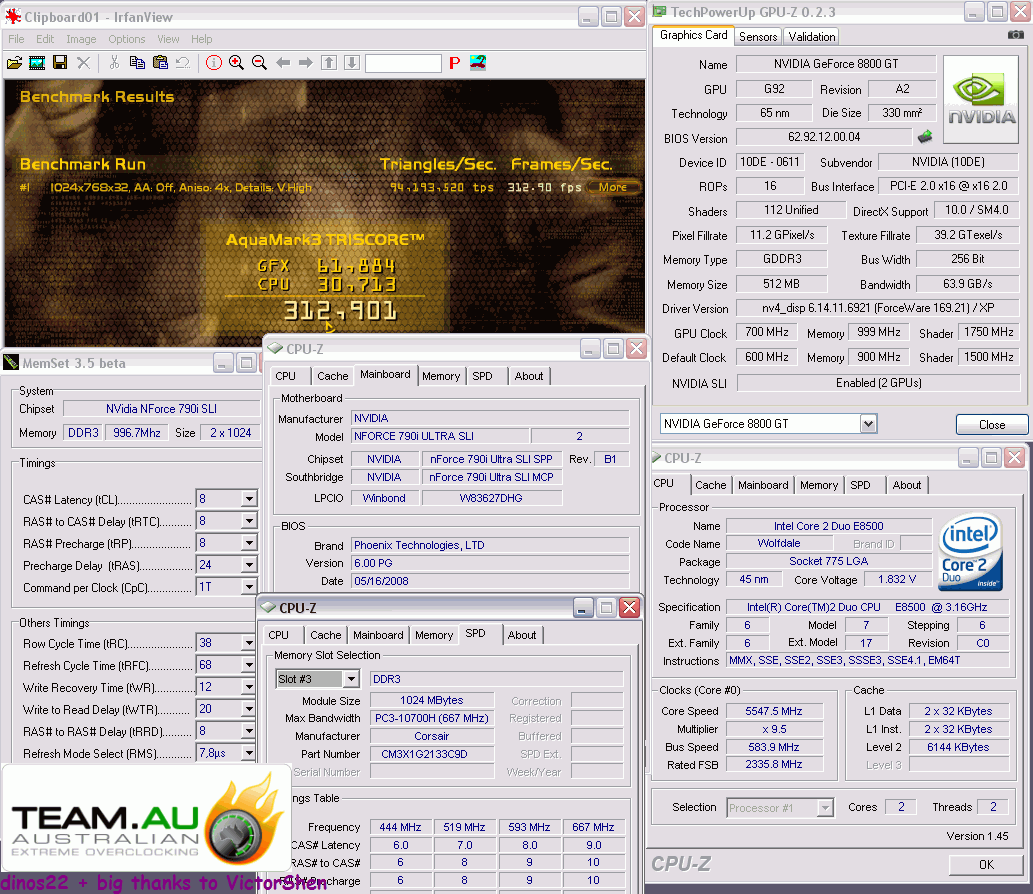
Task: Click the Undo icon in IrfanView toolbar
Action: point(183,63)
